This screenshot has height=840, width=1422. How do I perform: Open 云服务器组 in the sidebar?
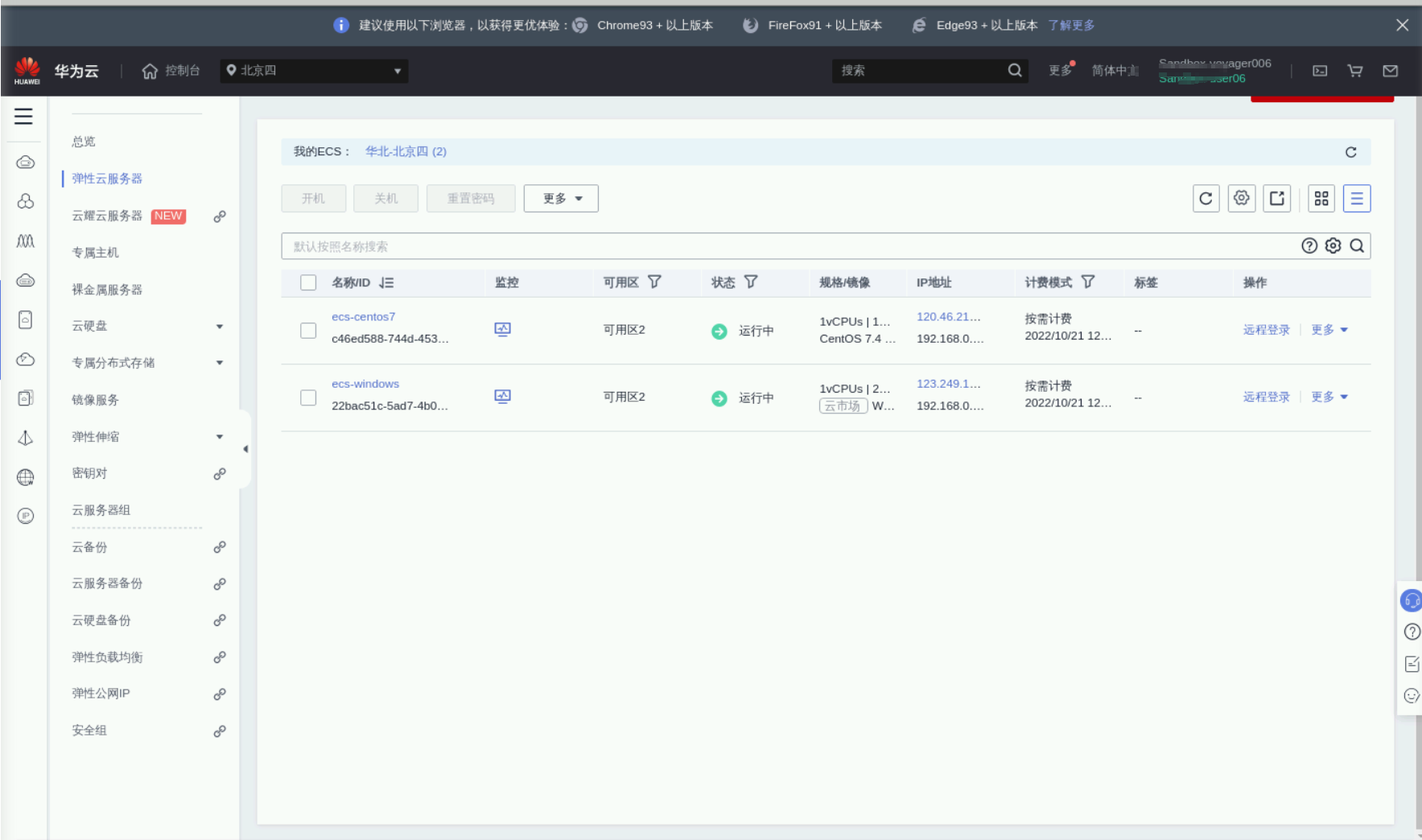click(101, 510)
